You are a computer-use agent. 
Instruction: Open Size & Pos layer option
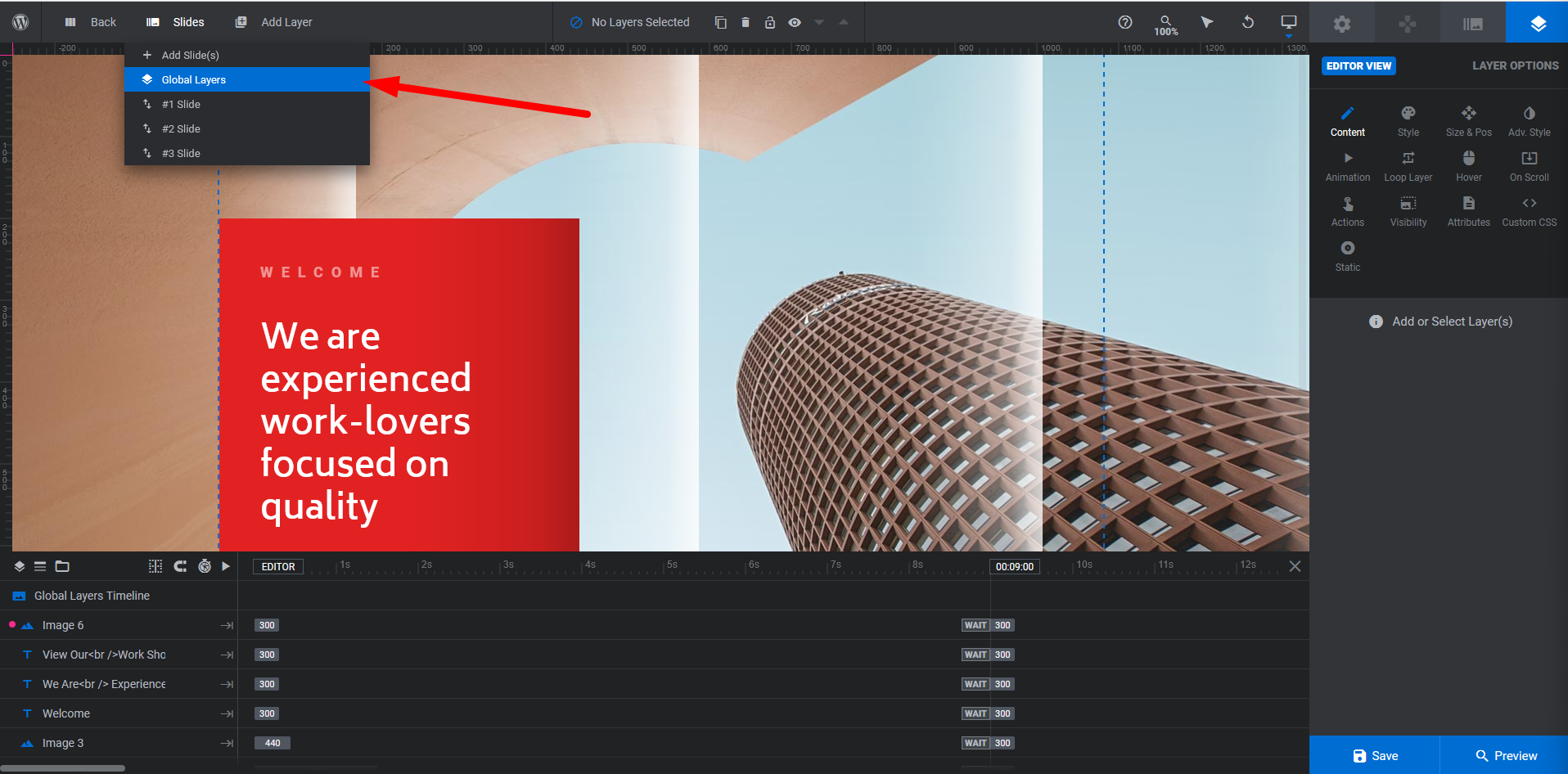coord(1469,121)
